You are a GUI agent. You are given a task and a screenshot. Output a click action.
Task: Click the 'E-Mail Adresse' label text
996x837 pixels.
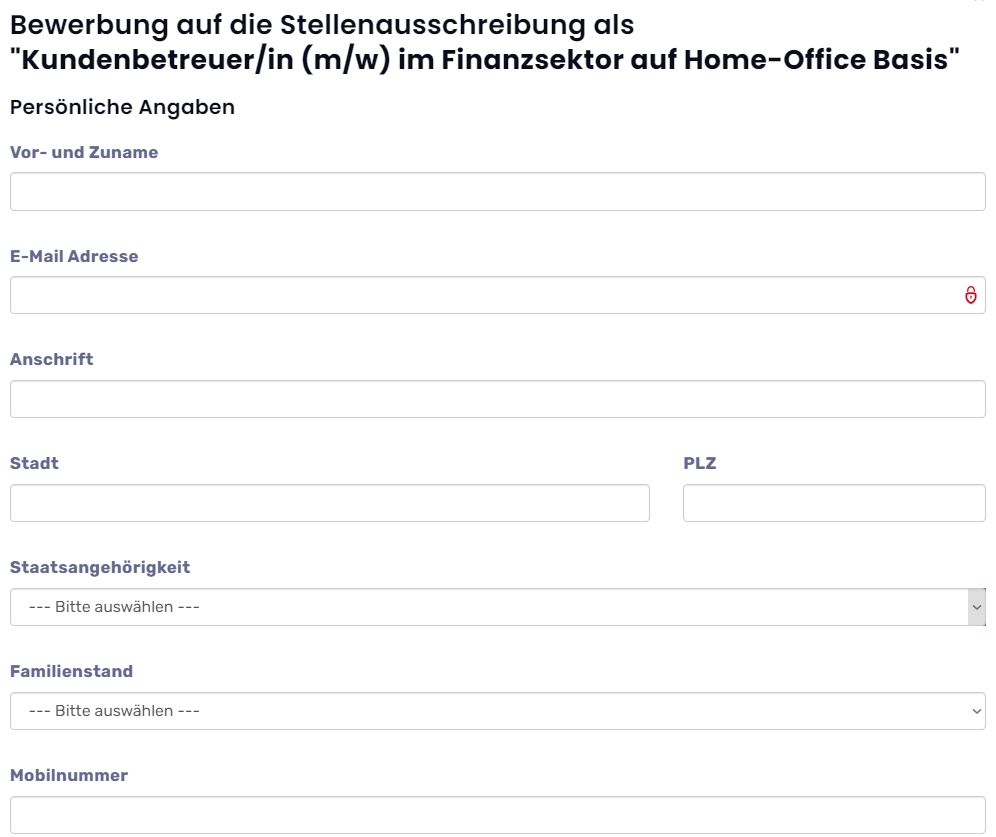pyautogui.click(x=74, y=256)
